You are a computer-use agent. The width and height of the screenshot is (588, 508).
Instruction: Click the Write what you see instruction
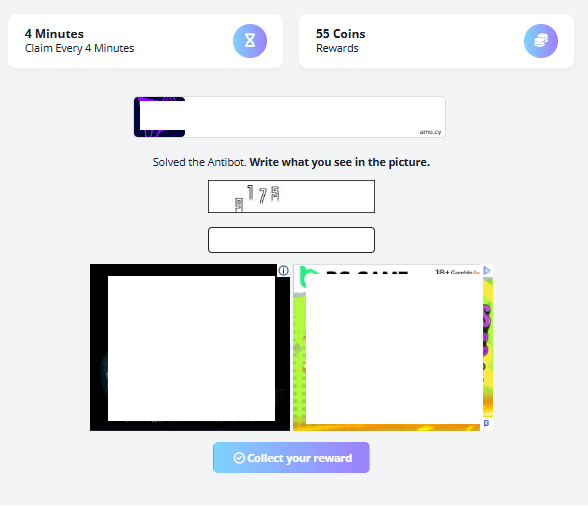pyautogui.click(x=340, y=162)
